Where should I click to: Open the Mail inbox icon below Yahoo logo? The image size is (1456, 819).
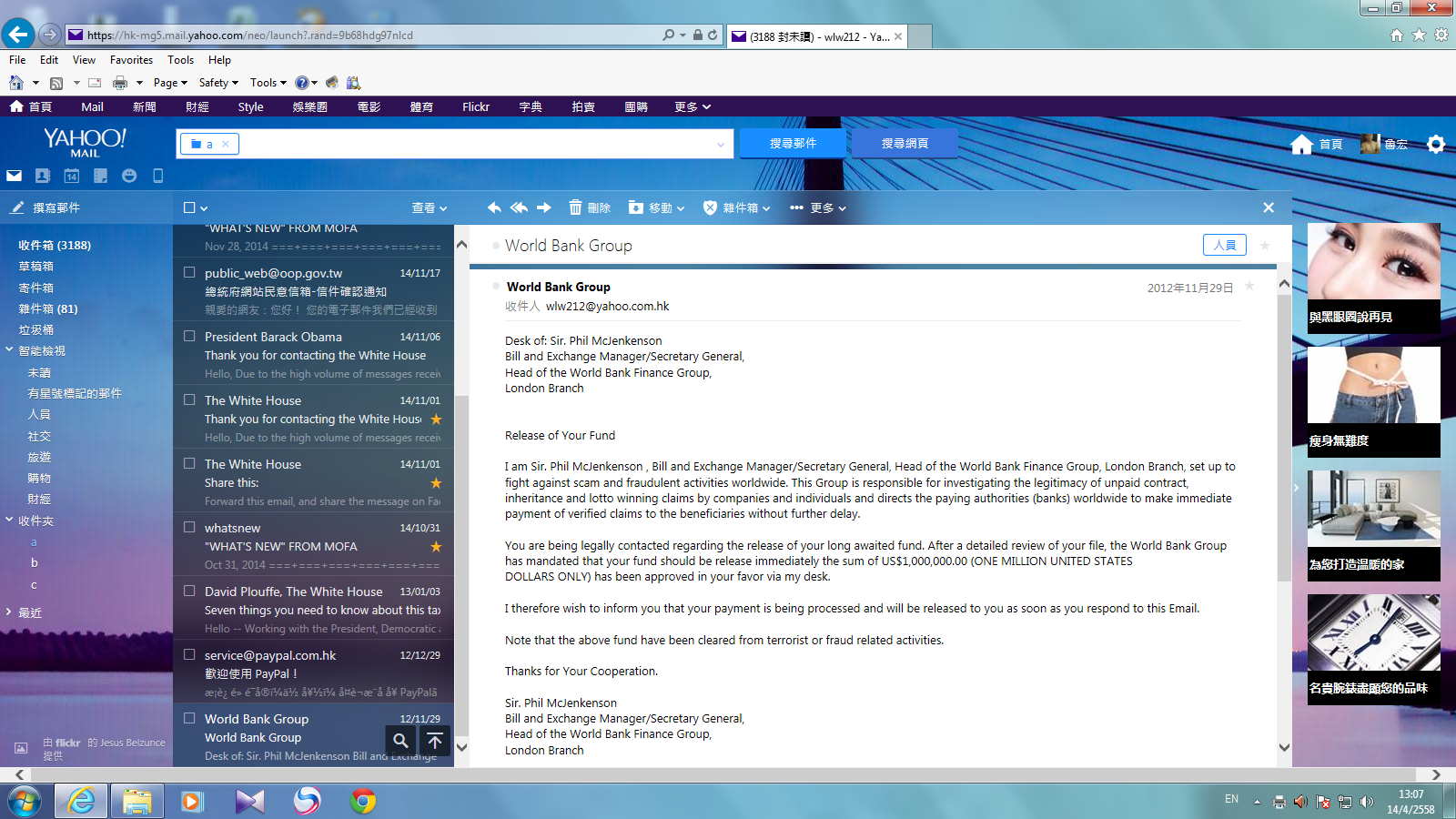(x=14, y=176)
